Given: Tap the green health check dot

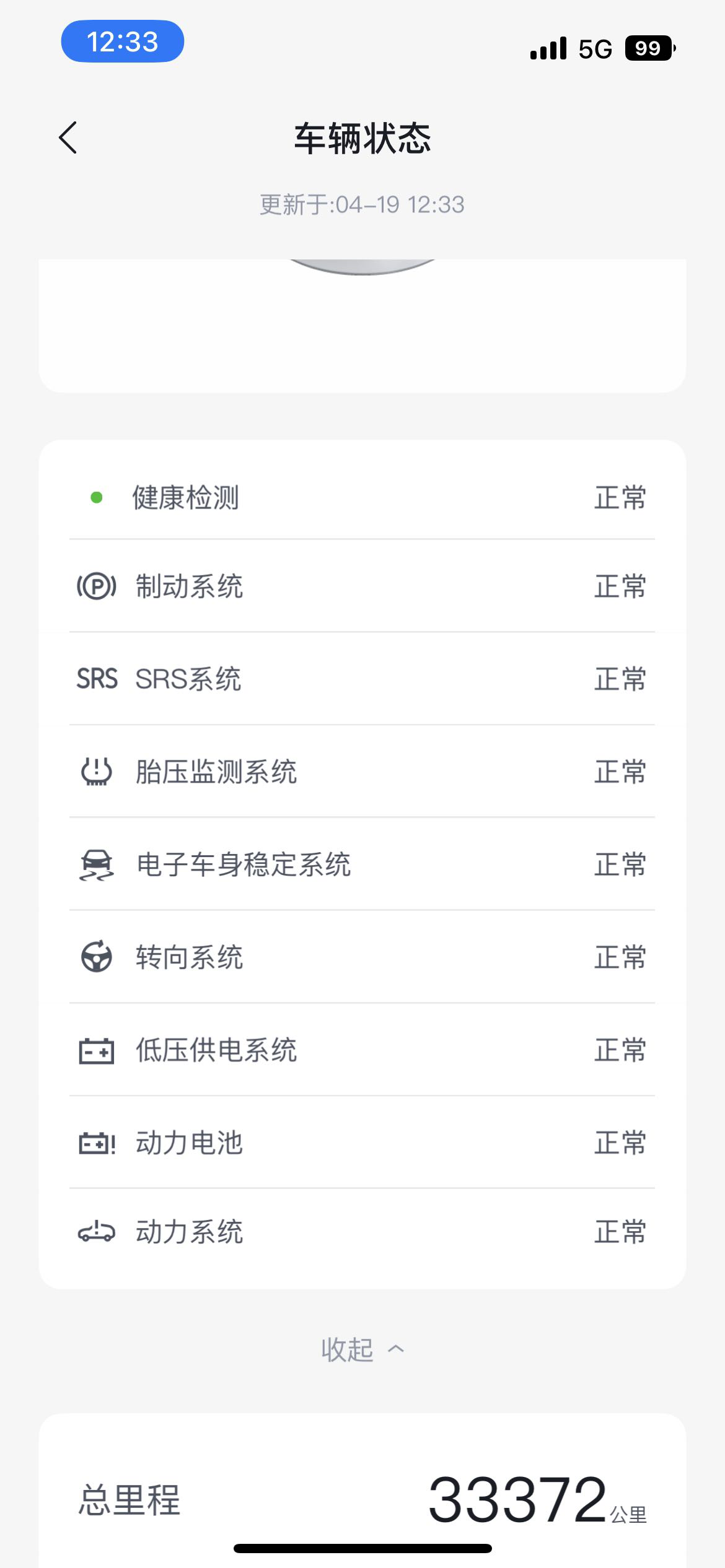Looking at the screenshot, I should pyautogui.click(x=97, y=497).
